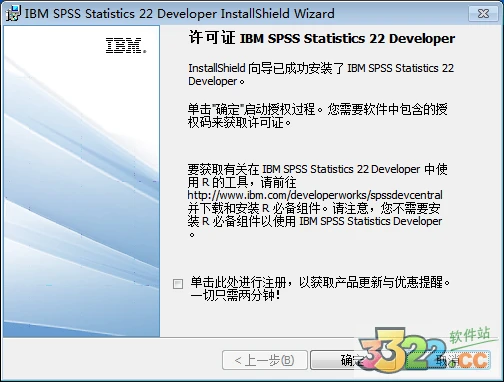Click the 确定 button to start licensing
This screenshot has width=504, height=382.
(353, 360)
